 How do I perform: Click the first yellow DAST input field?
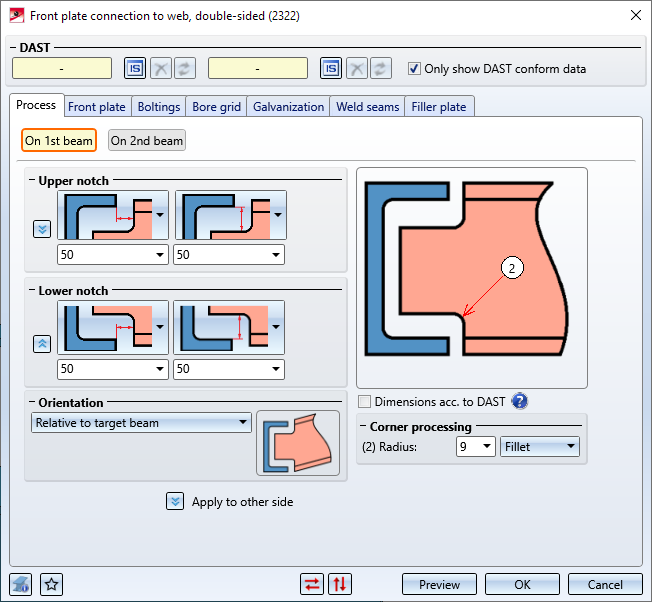[x=62, y=68]
